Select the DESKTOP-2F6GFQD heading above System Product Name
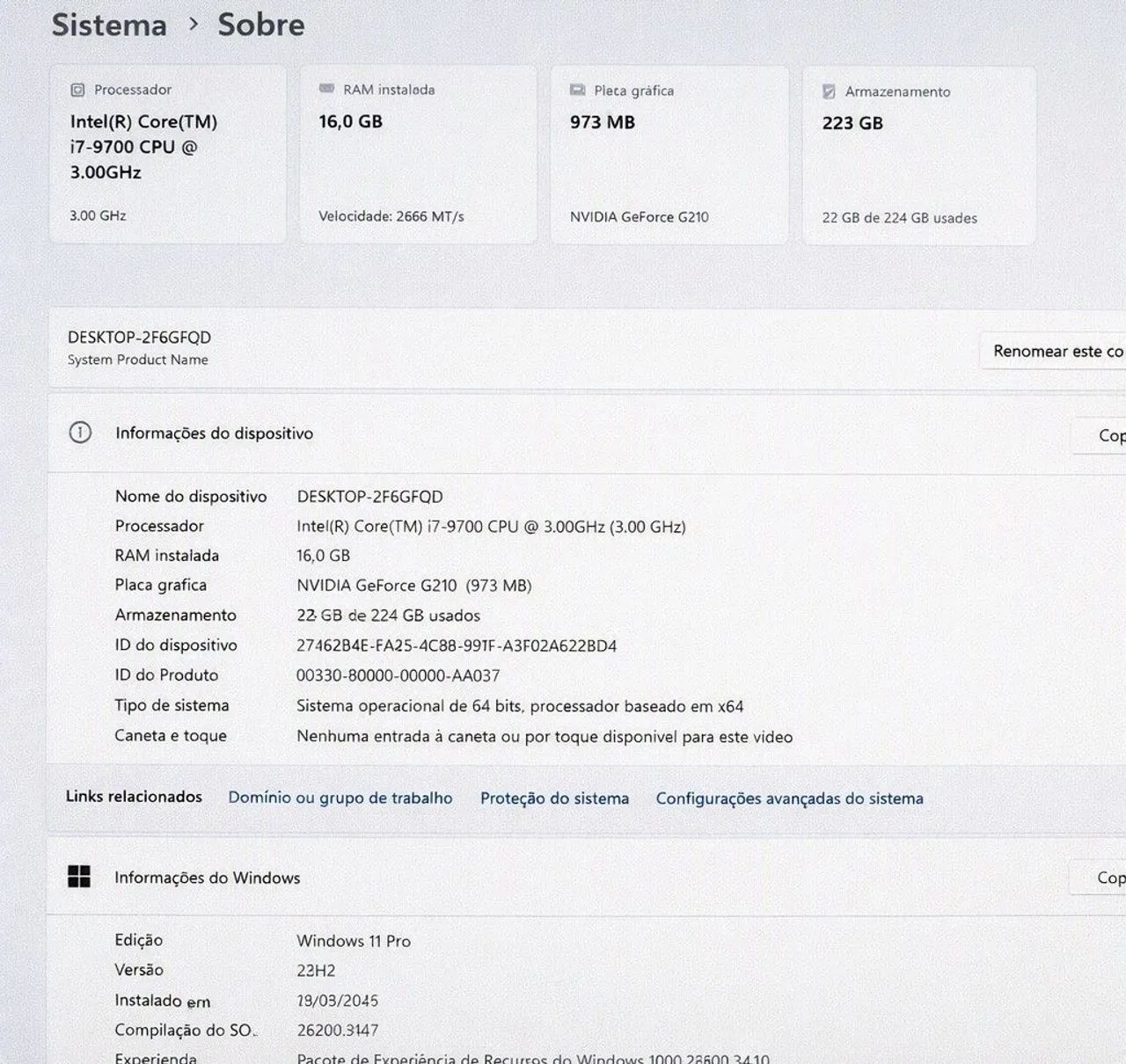This screenshot has height=1064, width=1126. pos(139,338)
